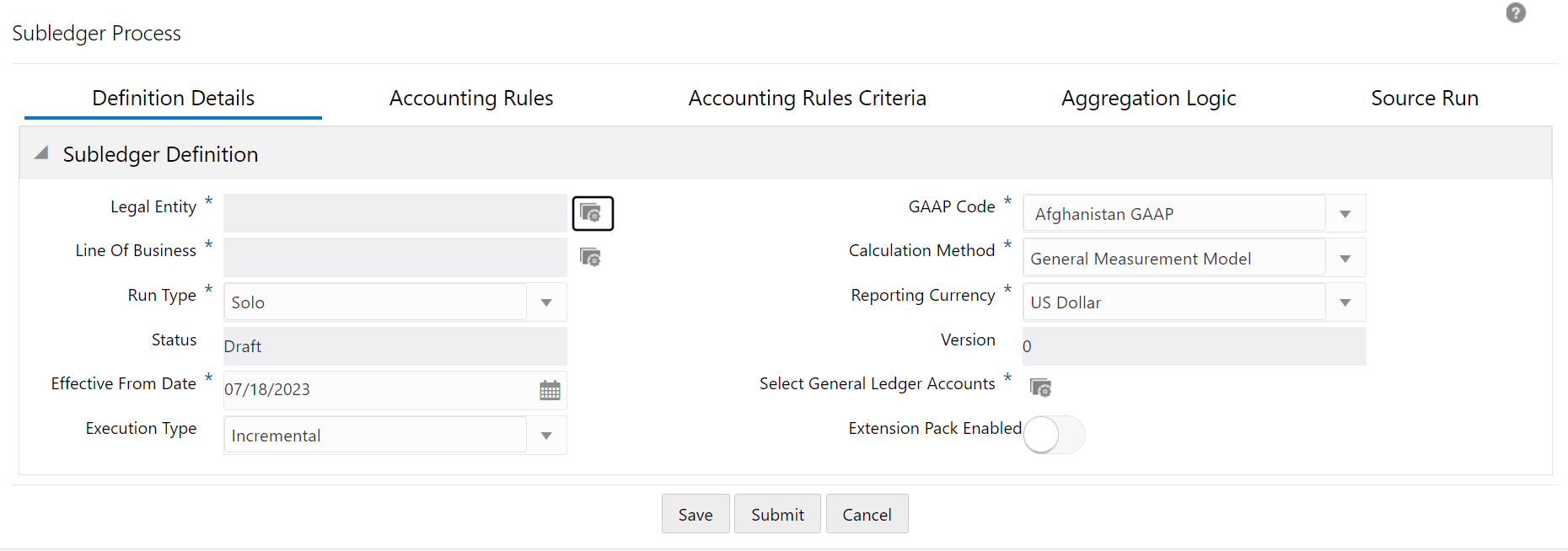Expand the Run Type dropdown
1568x551 pixels.
pyautogui.click(x=546, y=302)
